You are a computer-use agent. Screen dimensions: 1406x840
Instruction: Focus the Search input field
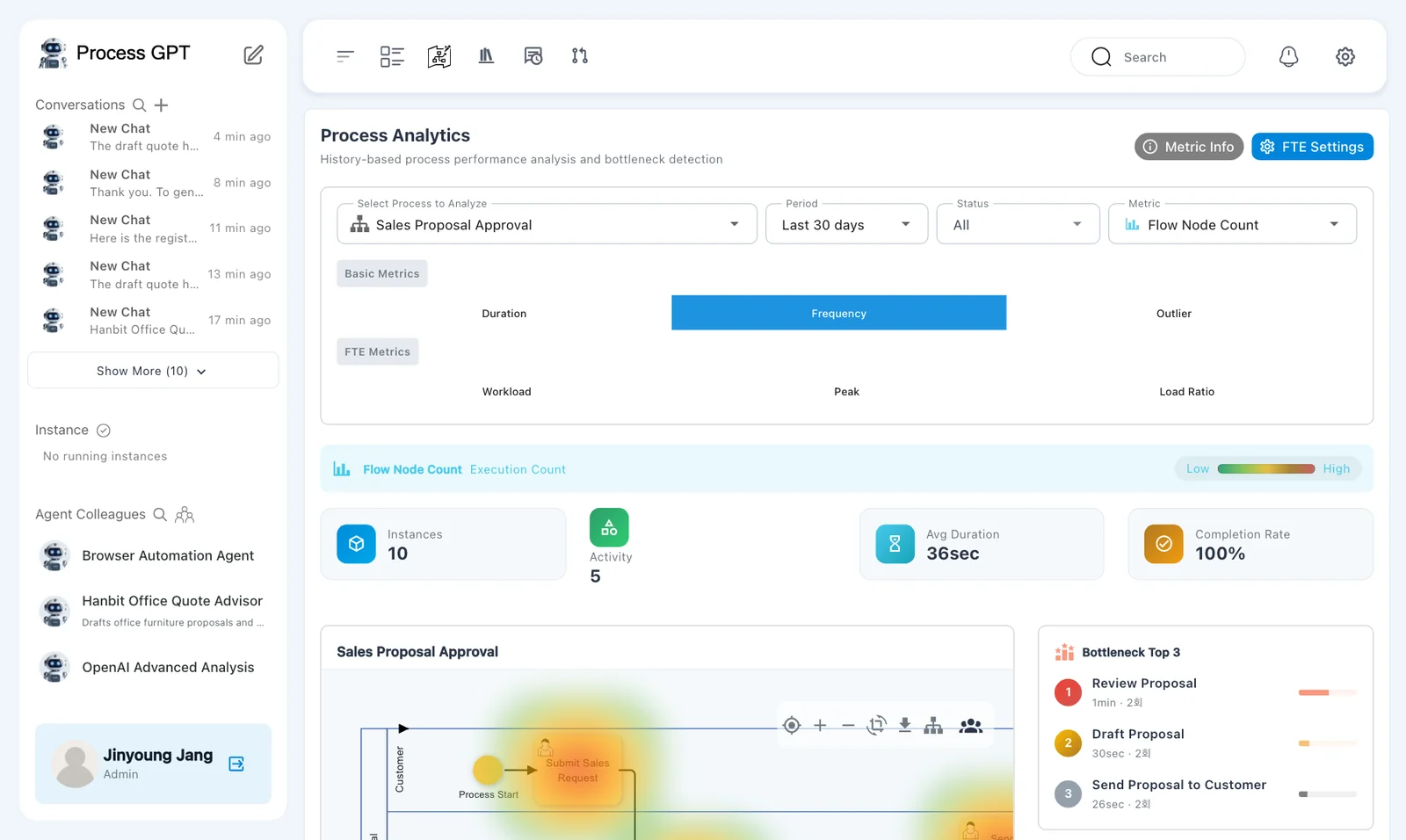point(1158,57)
